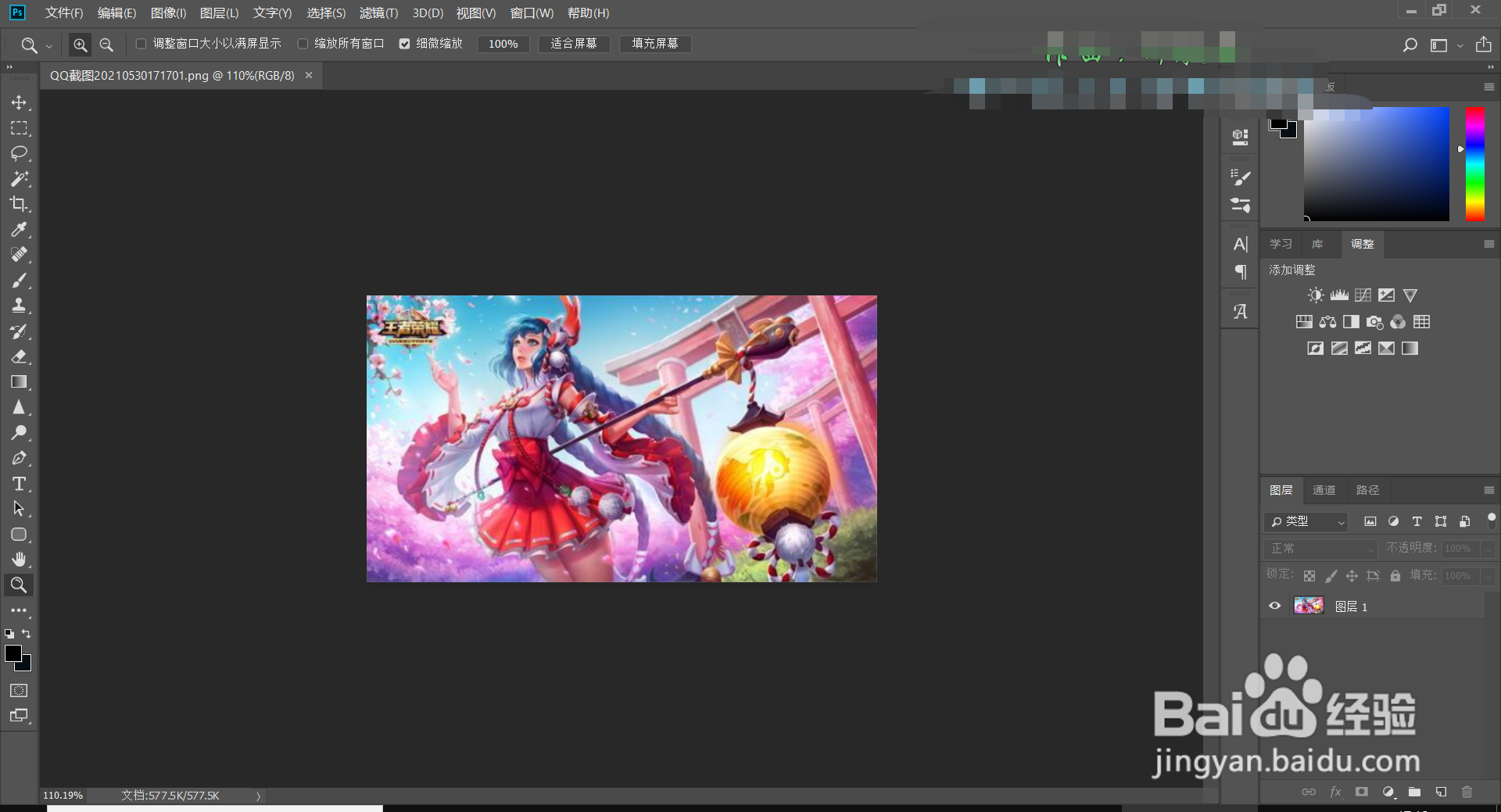This screenshot has height=812, width=1501.
Task: Open the layer filter 类型 dropdown
Action: tap(1306, 521)
